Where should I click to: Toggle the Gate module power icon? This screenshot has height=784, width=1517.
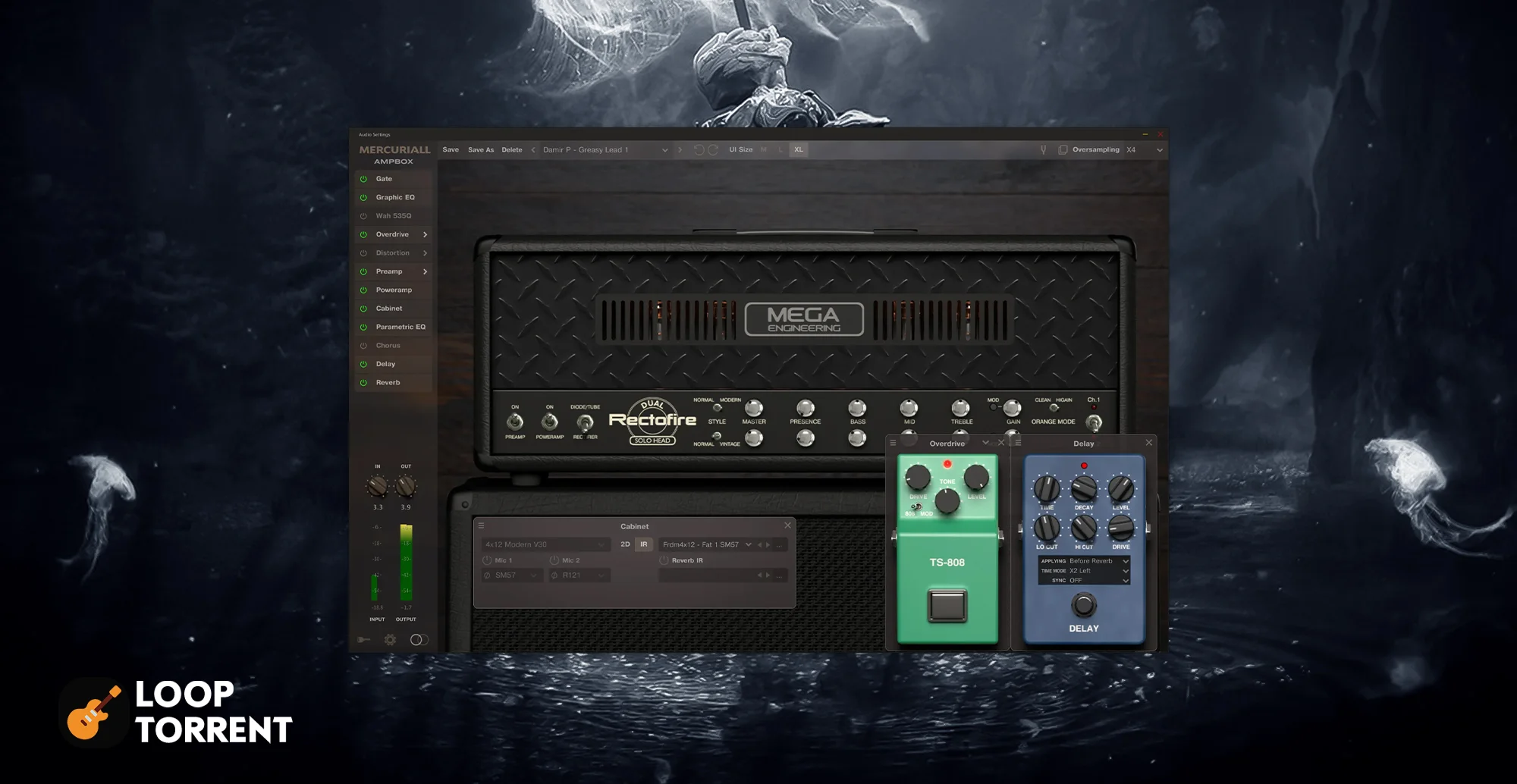click(363, 179)
